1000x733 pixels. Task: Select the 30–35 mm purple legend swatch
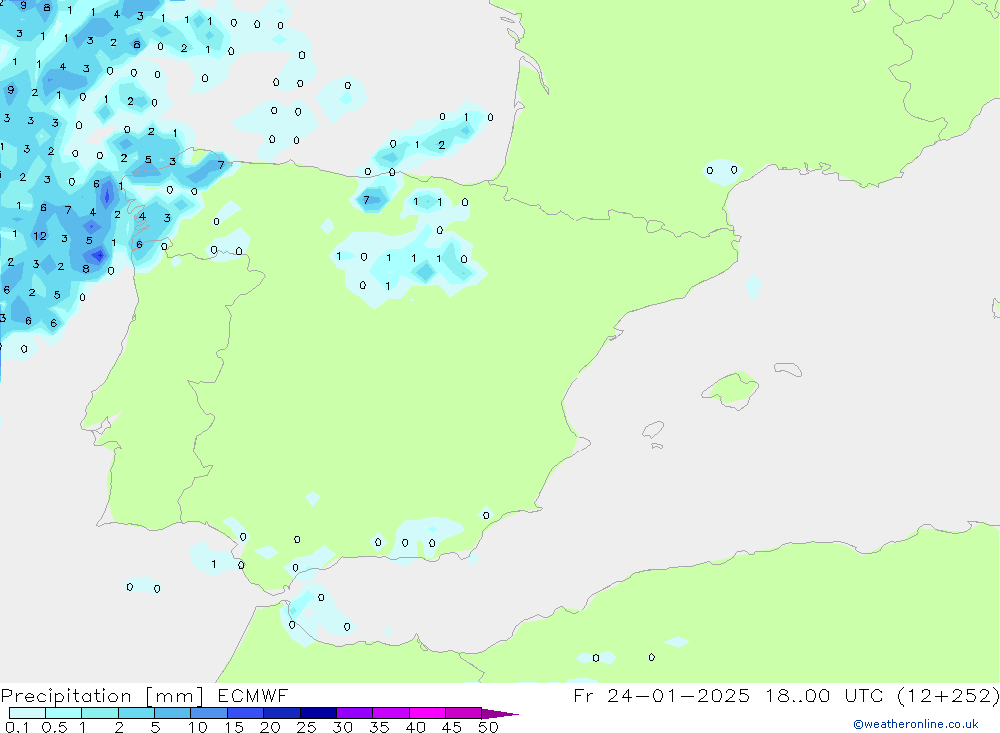pyautogui.click(x=354, y=713)
